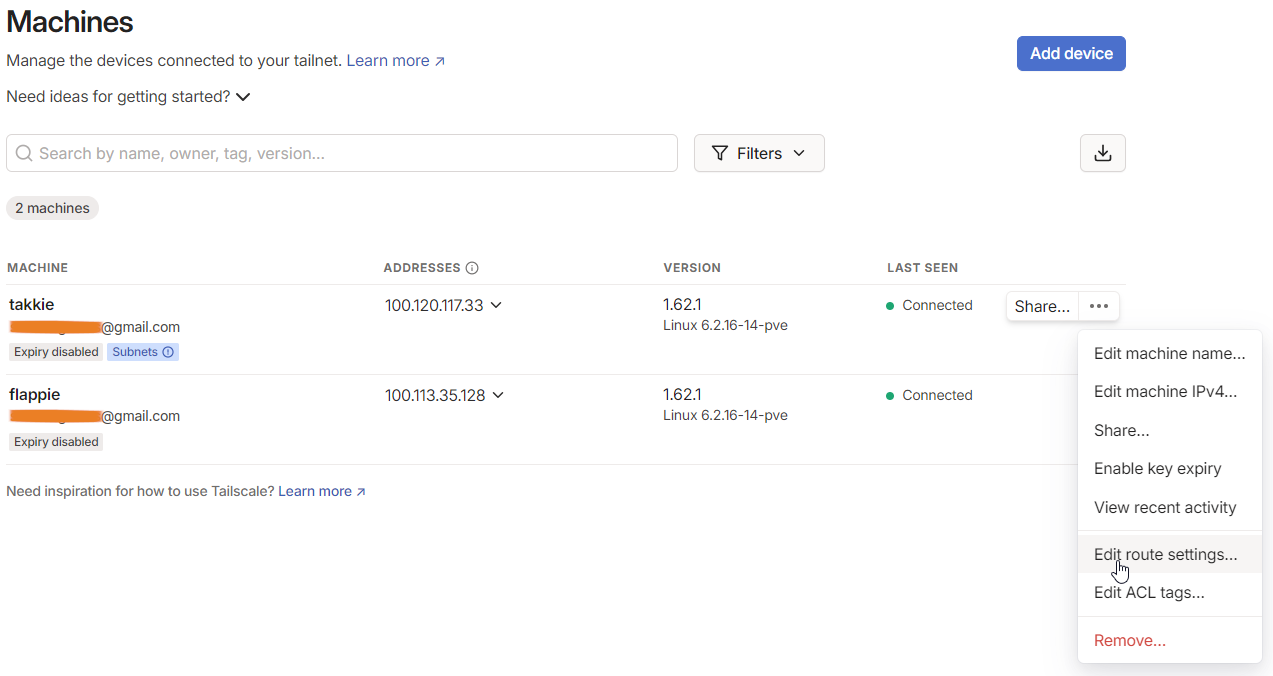
Task: Click Expiry disabled badge under takkie
Action: coord(56,352)
